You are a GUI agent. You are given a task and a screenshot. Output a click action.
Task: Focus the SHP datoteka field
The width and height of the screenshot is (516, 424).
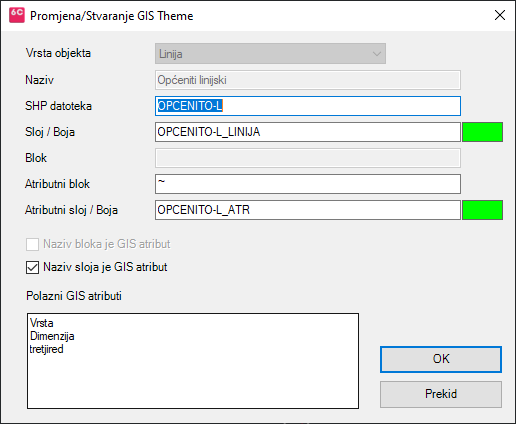pos(308,106)
